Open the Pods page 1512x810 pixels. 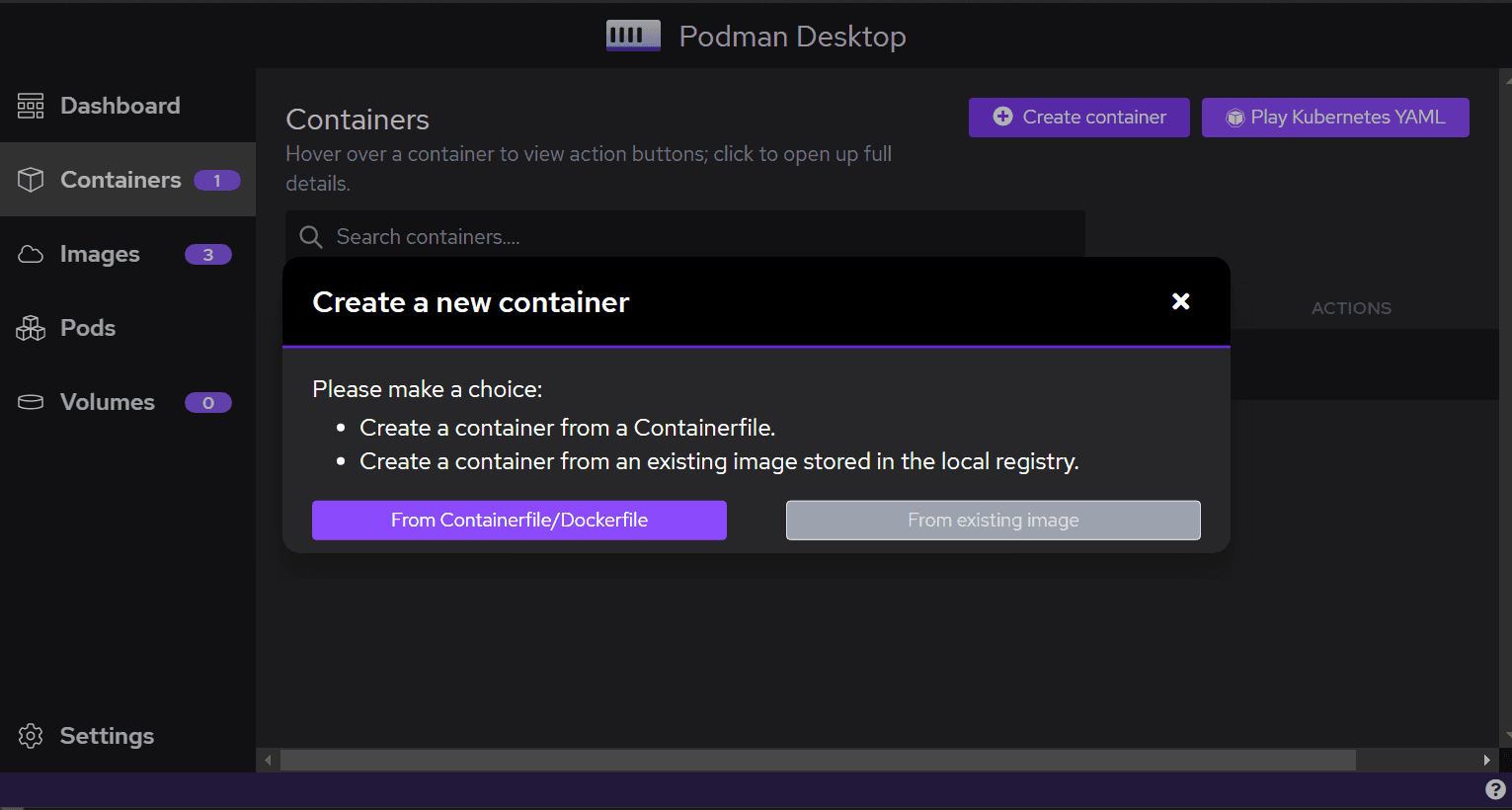(127, 328)
